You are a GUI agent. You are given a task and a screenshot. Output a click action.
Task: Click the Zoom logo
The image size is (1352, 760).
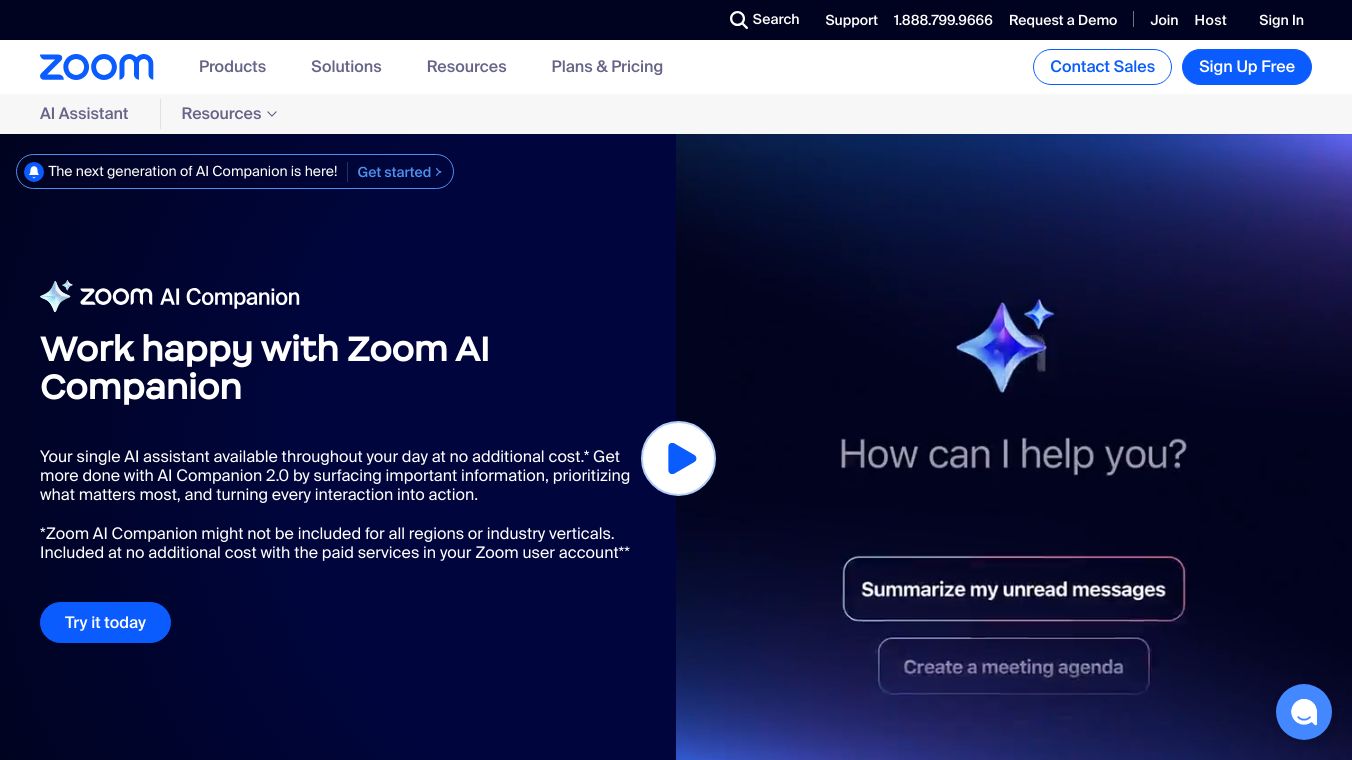[x=97, y=67]
